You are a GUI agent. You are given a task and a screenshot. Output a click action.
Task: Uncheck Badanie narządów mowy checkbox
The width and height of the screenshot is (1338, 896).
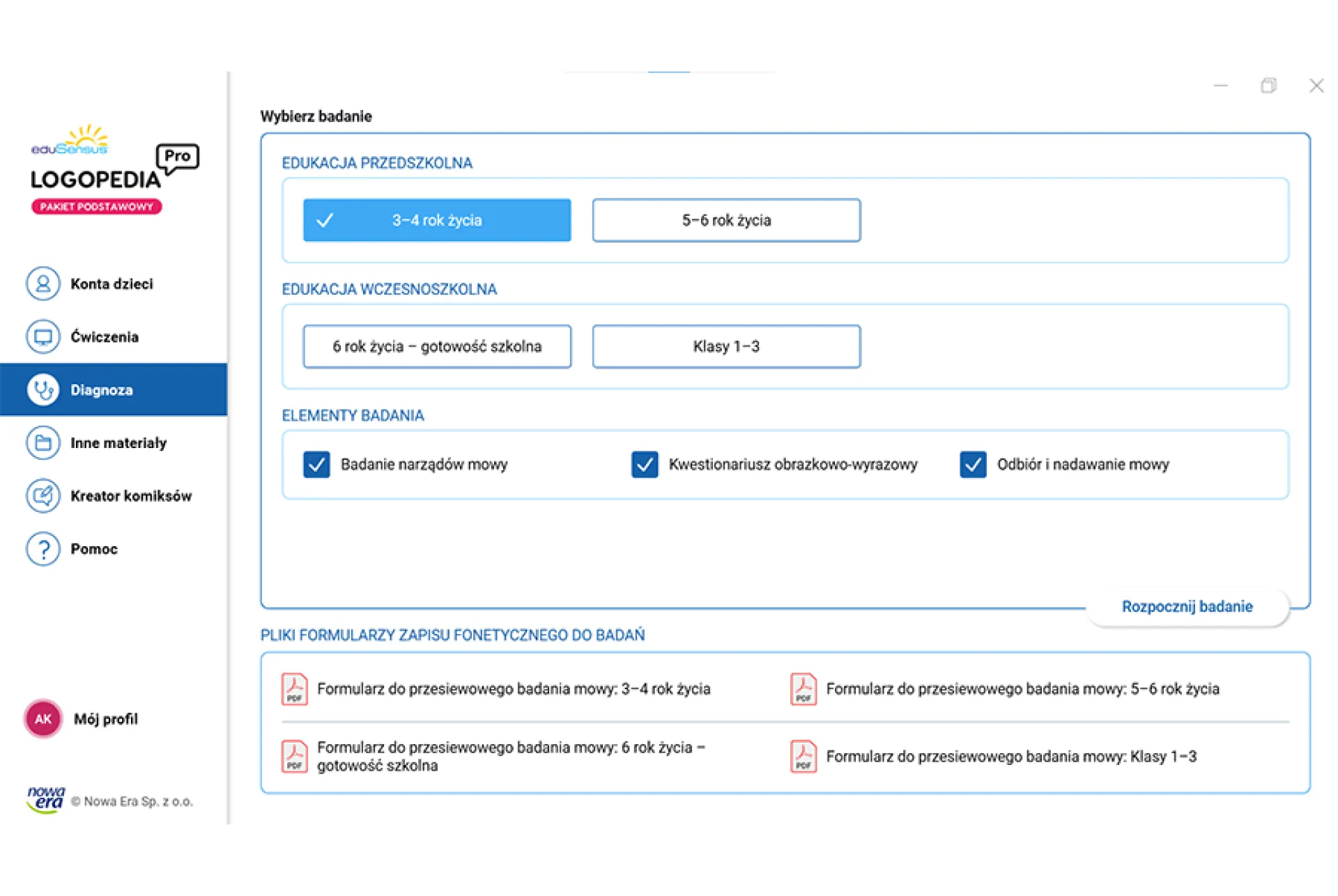click(x=316, y=465)
